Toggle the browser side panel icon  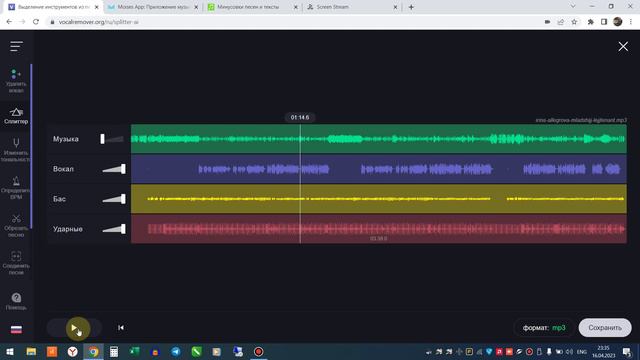pyautogui.click(x=604, y=22)
